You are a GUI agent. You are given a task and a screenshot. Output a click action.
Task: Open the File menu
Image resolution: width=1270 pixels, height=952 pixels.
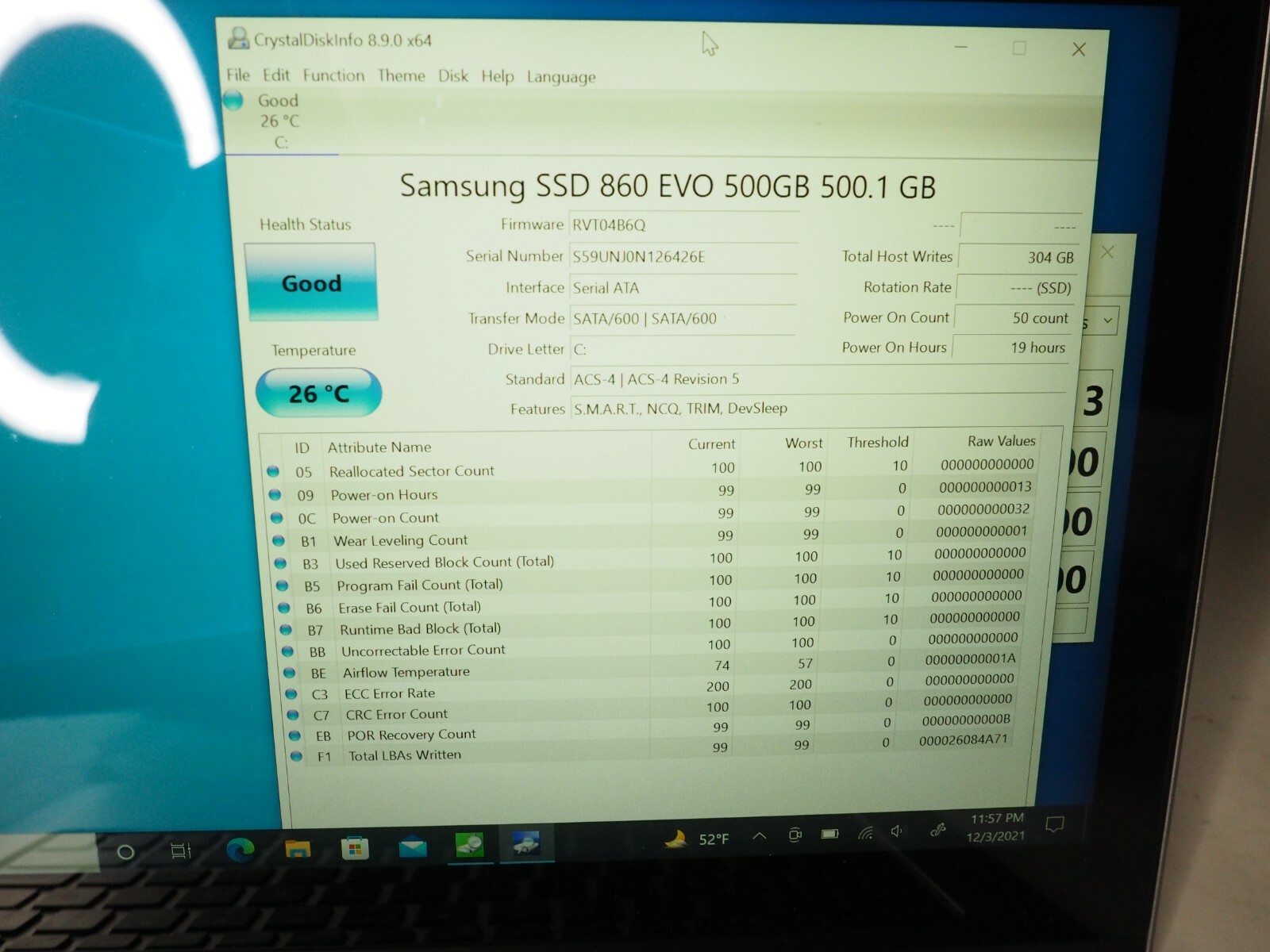pyautogui.click(x=238, y=75)
